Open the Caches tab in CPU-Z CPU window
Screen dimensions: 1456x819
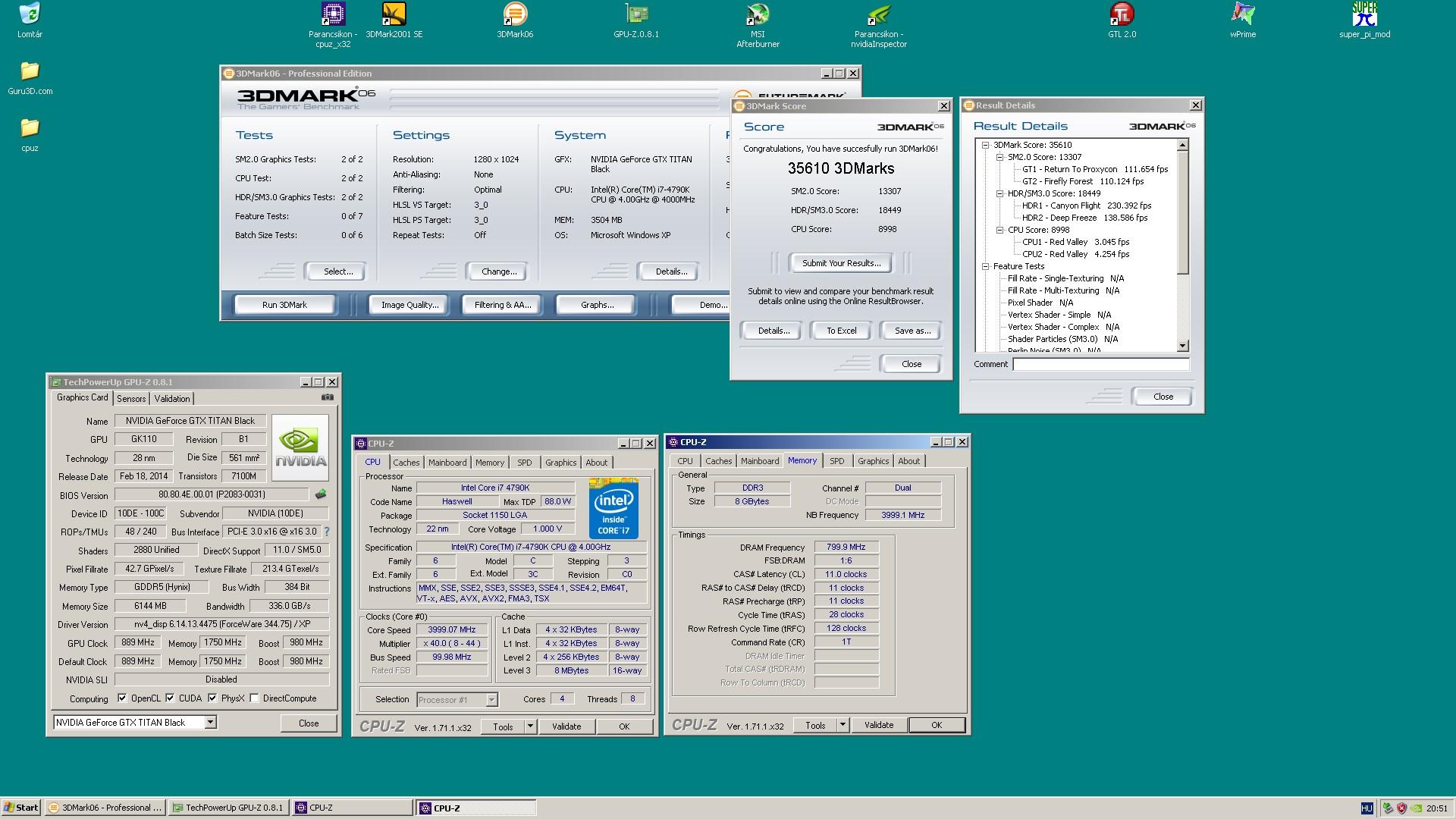[x=406, y=463]
